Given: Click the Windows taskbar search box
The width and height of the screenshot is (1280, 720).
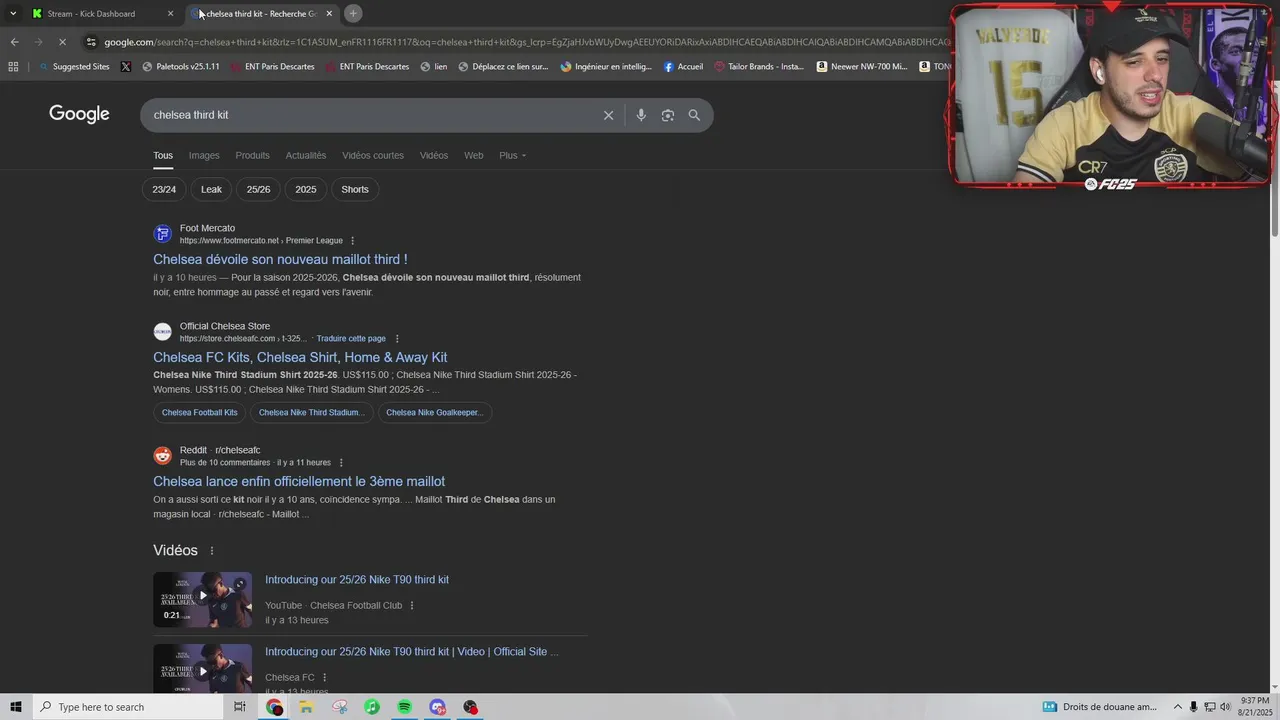Looking at the screenshot, I should [128, 707].
